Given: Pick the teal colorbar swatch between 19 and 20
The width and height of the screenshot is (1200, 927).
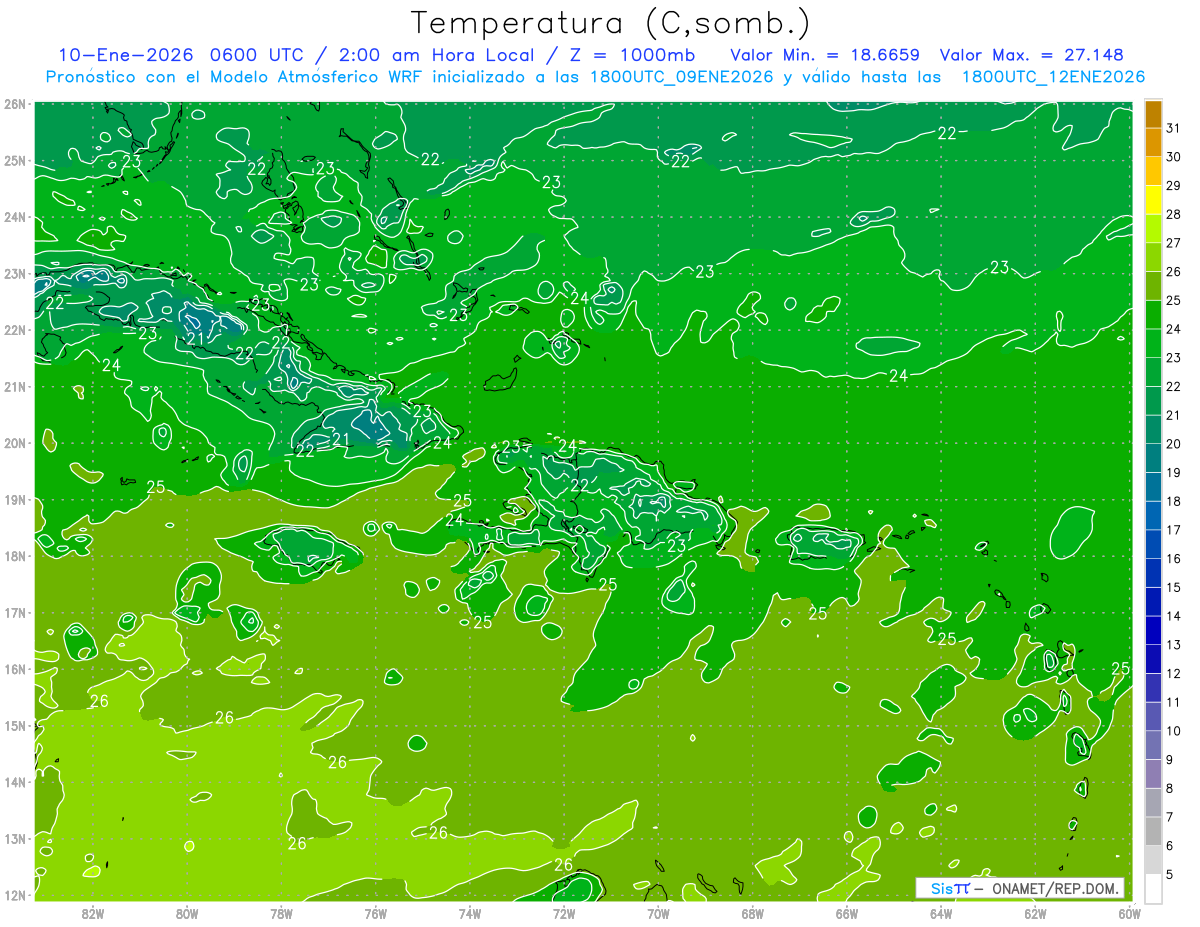Looking at the screenshot, I should [x=1153, y=458].
